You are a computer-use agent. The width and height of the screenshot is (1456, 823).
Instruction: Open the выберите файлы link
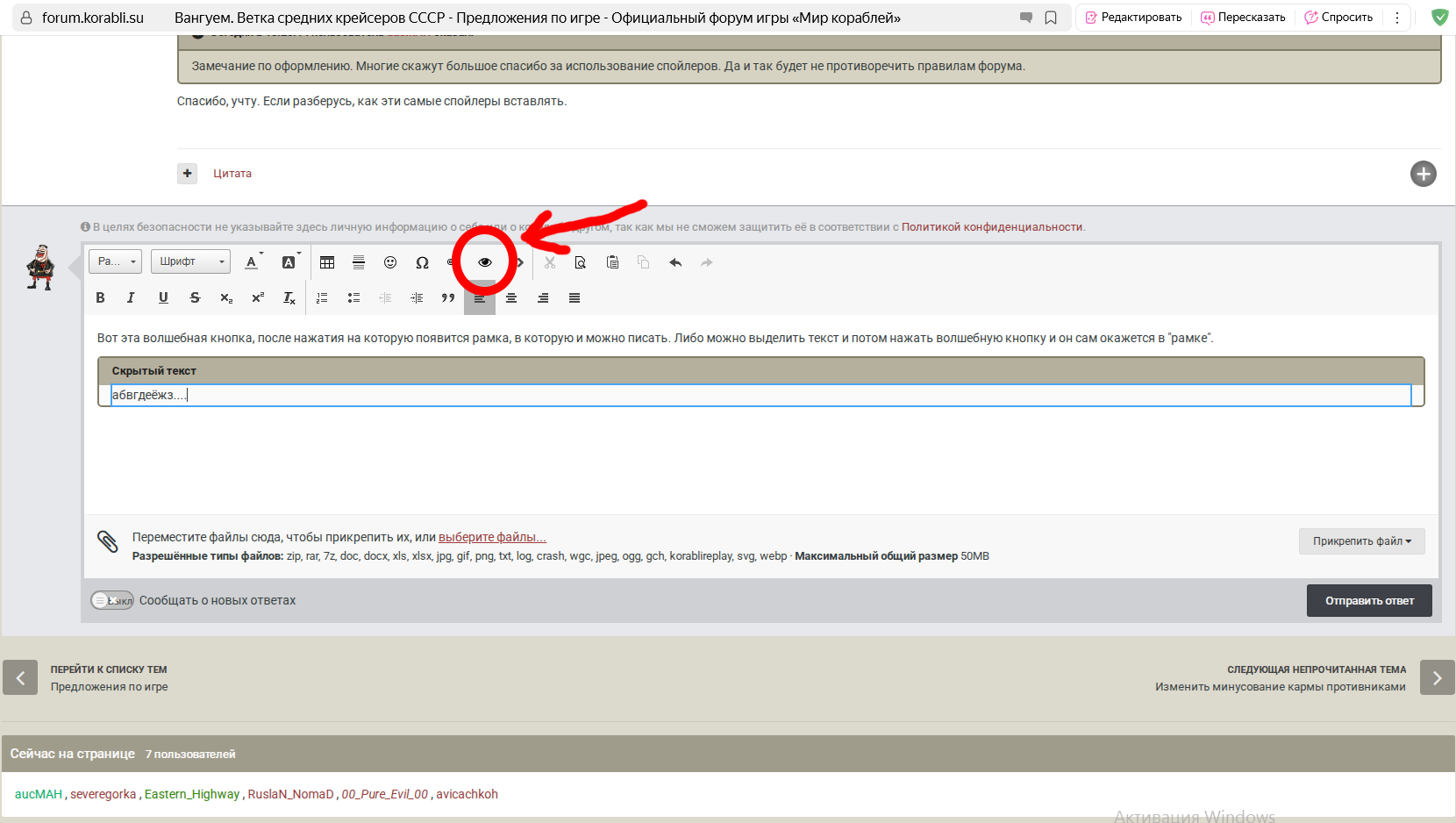[x=492, y=537]
